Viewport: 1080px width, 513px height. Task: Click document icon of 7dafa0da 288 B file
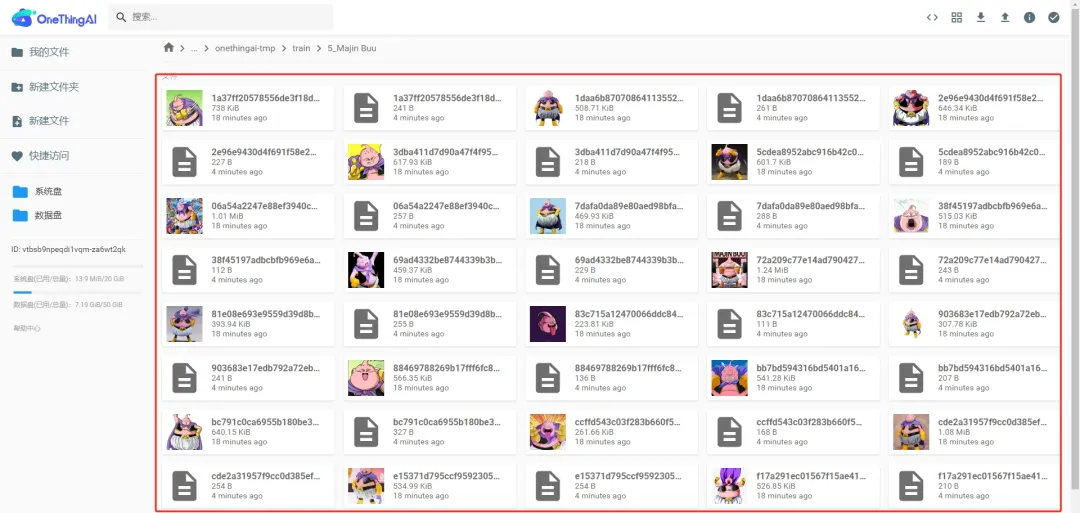(x=730, y=216)
